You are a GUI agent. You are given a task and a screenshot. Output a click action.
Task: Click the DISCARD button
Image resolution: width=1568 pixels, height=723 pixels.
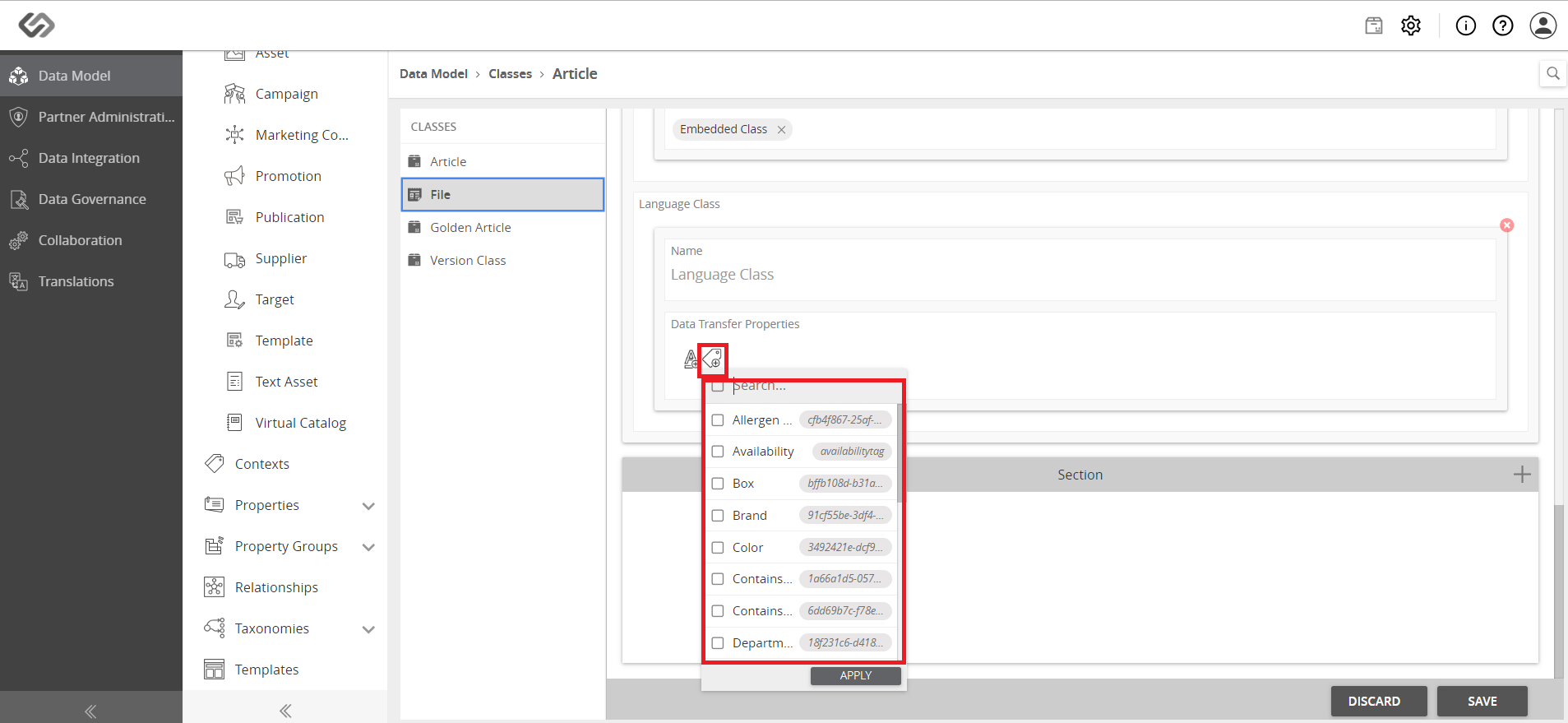tap(1379, 702)
